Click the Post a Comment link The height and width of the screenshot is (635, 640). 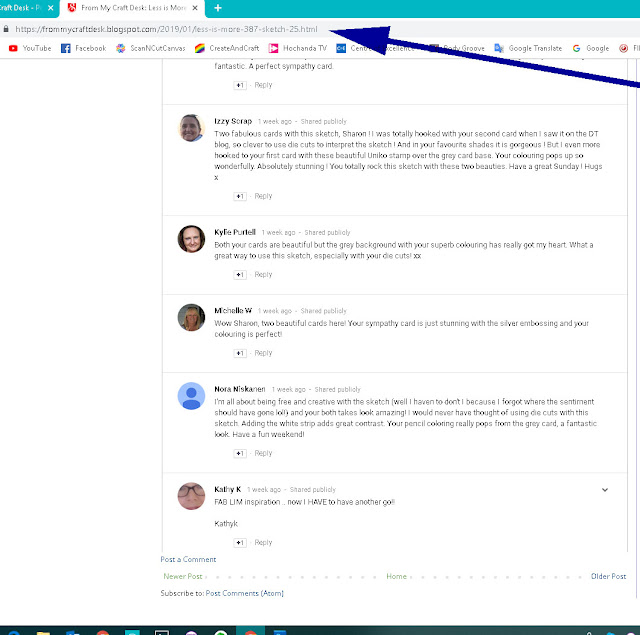(188, 560)
